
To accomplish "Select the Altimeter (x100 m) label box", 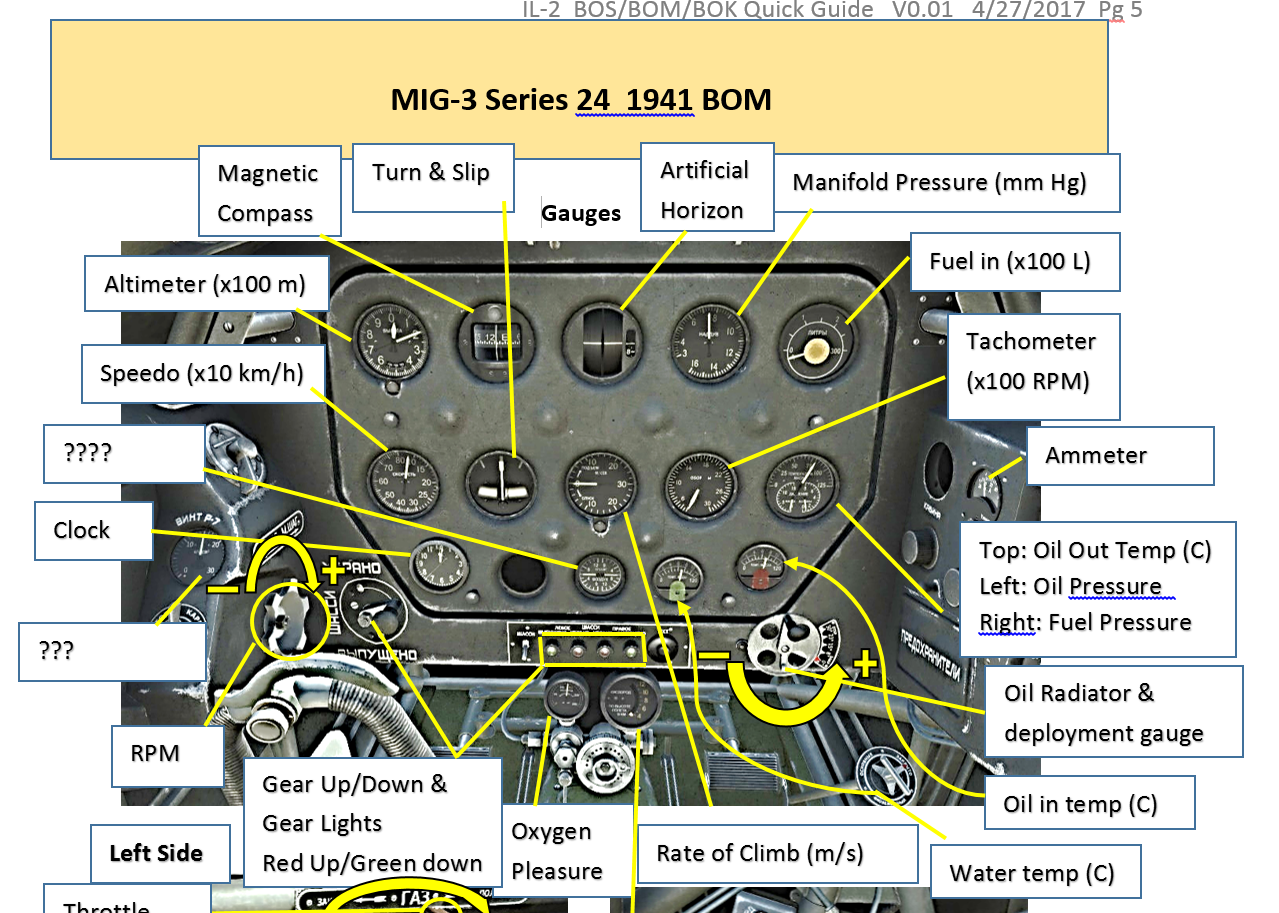I will 208,283.
